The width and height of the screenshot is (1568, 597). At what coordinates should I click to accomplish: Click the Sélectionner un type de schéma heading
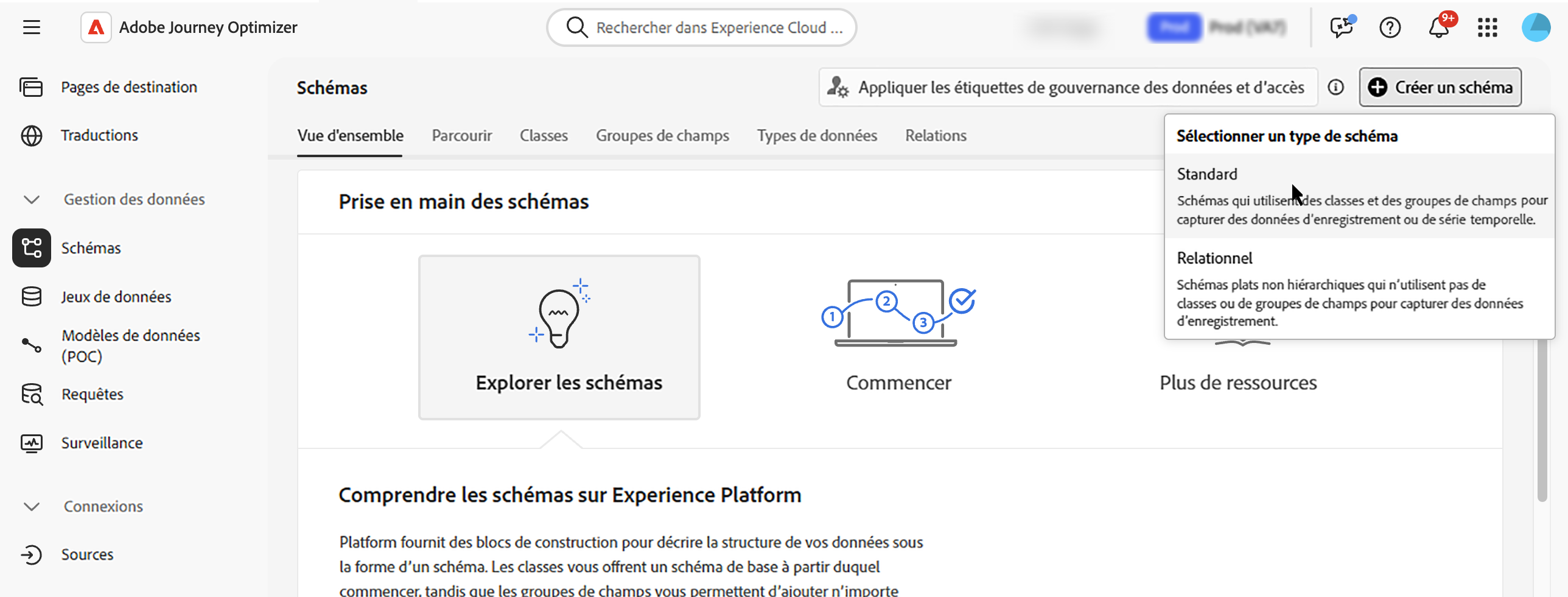tap(1287, 136)
